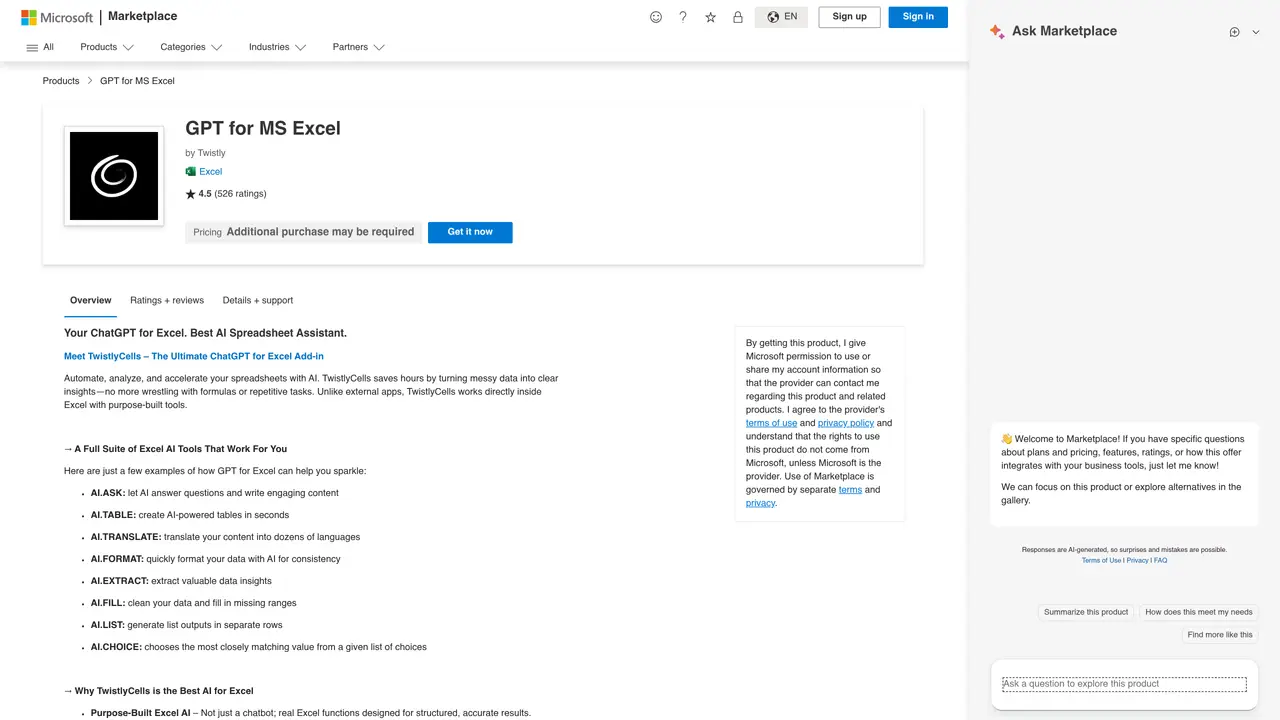Start new chat icon in Ask Marketplace

pos(1234,32)
